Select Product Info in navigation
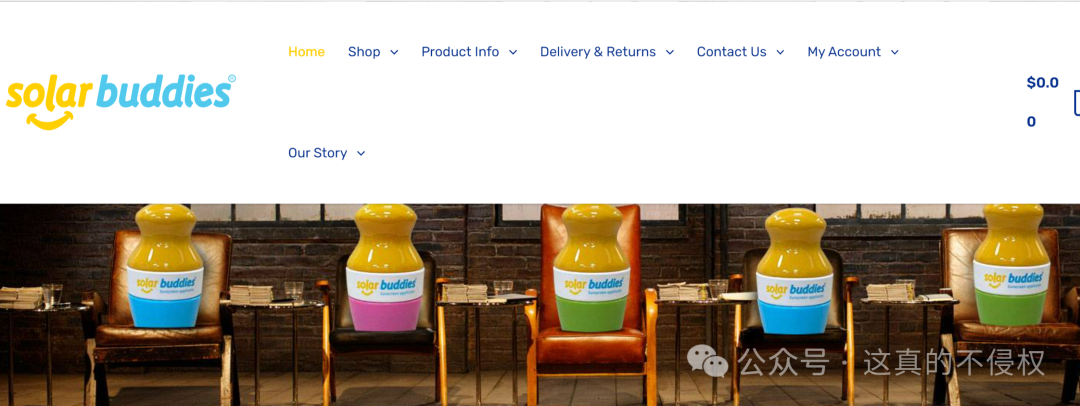 pos(460,52)
